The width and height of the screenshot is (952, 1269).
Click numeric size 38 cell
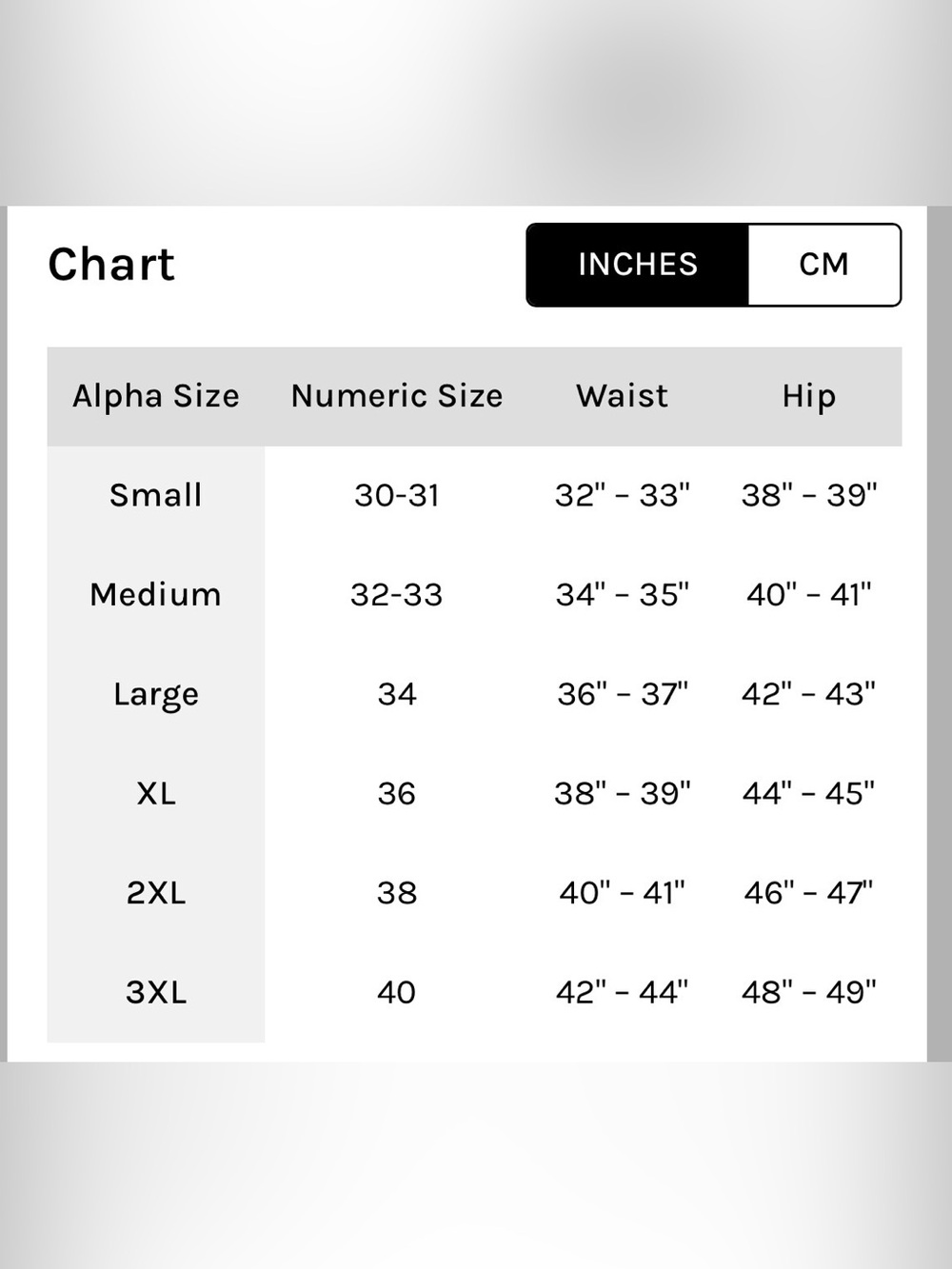tap(397, 893)
